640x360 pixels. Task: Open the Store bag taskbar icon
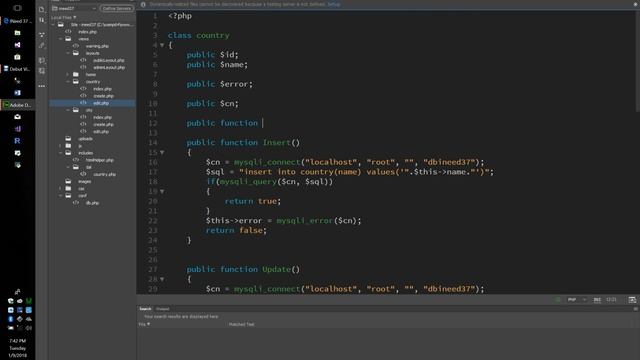[x=17, y=57]
